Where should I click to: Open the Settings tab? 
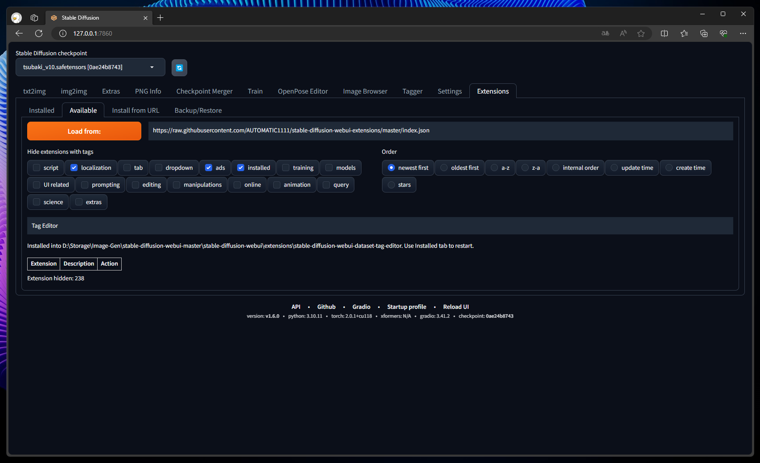tap(449, 91)
